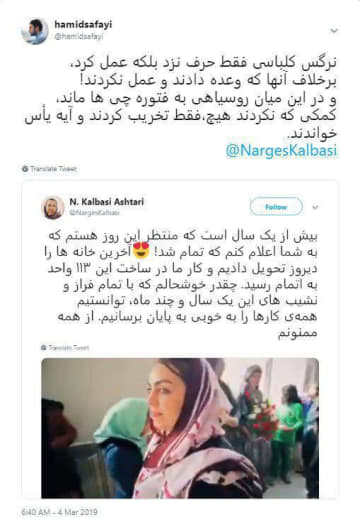
Task: Open the @NargesKalbasi handle under quoted name
Action: (94, 213)
